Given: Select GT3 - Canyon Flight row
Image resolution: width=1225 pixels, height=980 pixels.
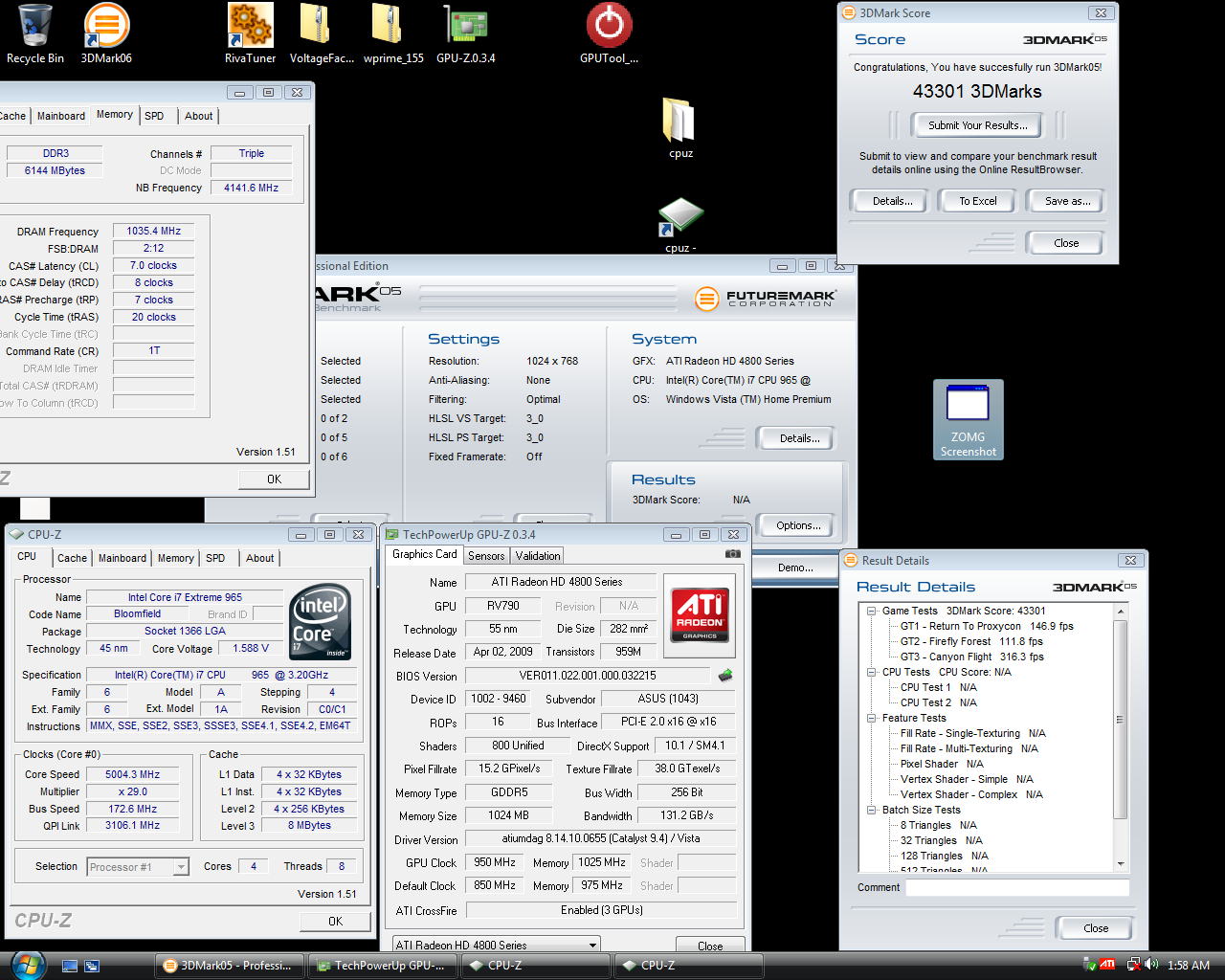Looking at the screenshot, I should (971, 657).
